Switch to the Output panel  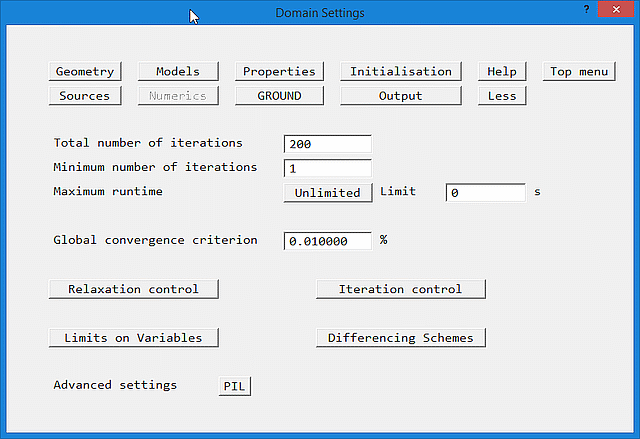(401, 96)
